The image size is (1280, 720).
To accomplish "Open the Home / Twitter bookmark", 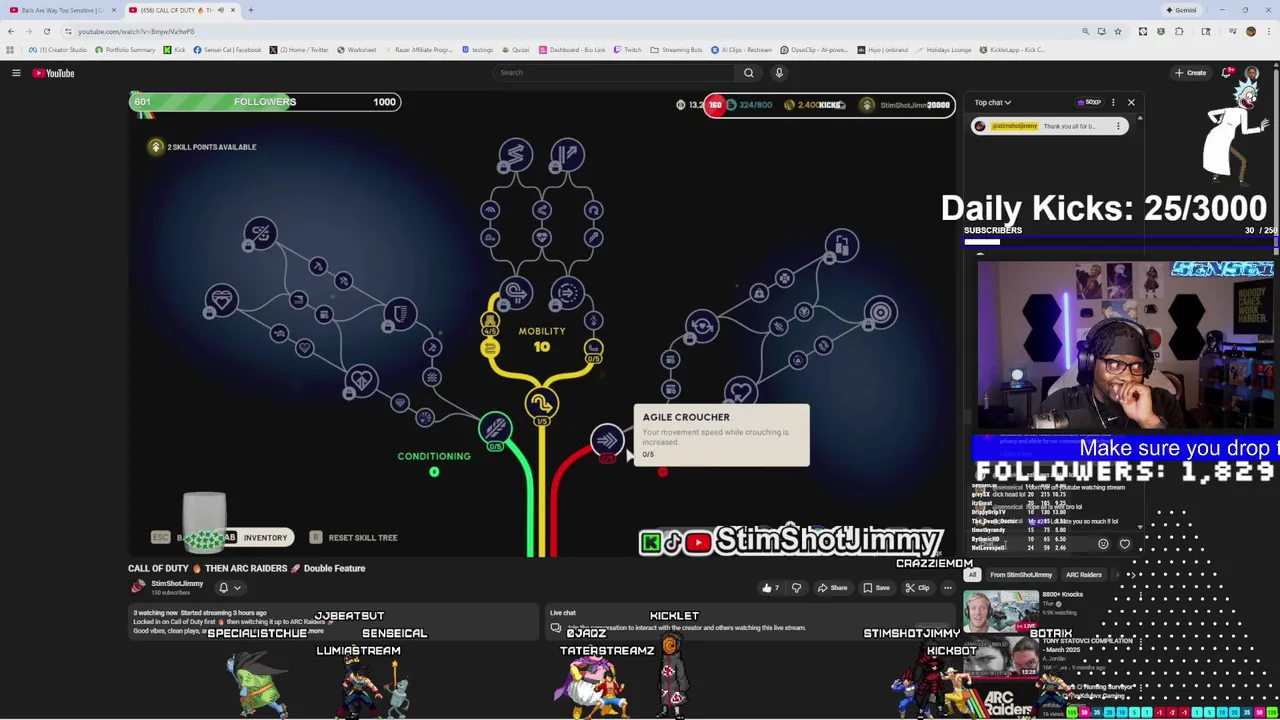I will 299,50.
